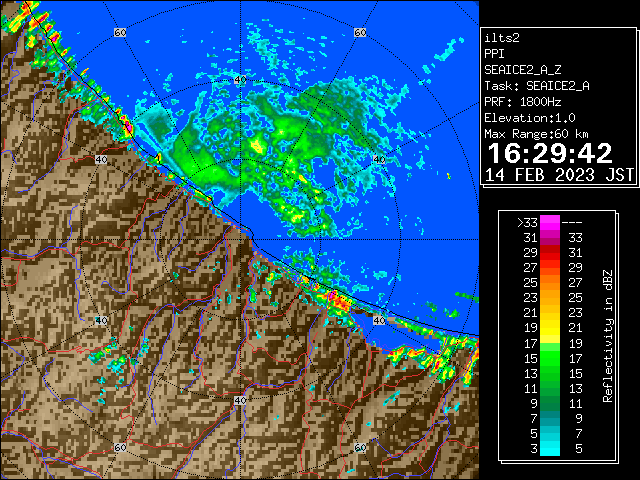Screen dimensions: 640x480
Task: Pick the bright green swatch beside left value "15"
Action: (550, 358)
